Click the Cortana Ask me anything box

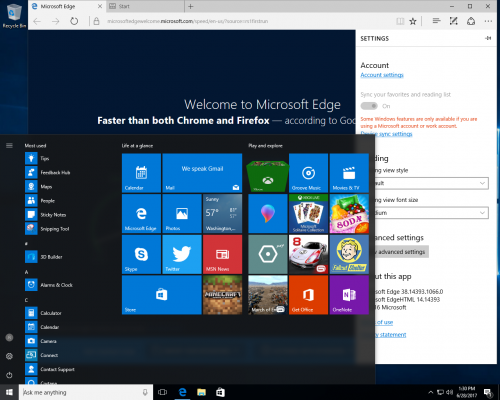(86, 392)
